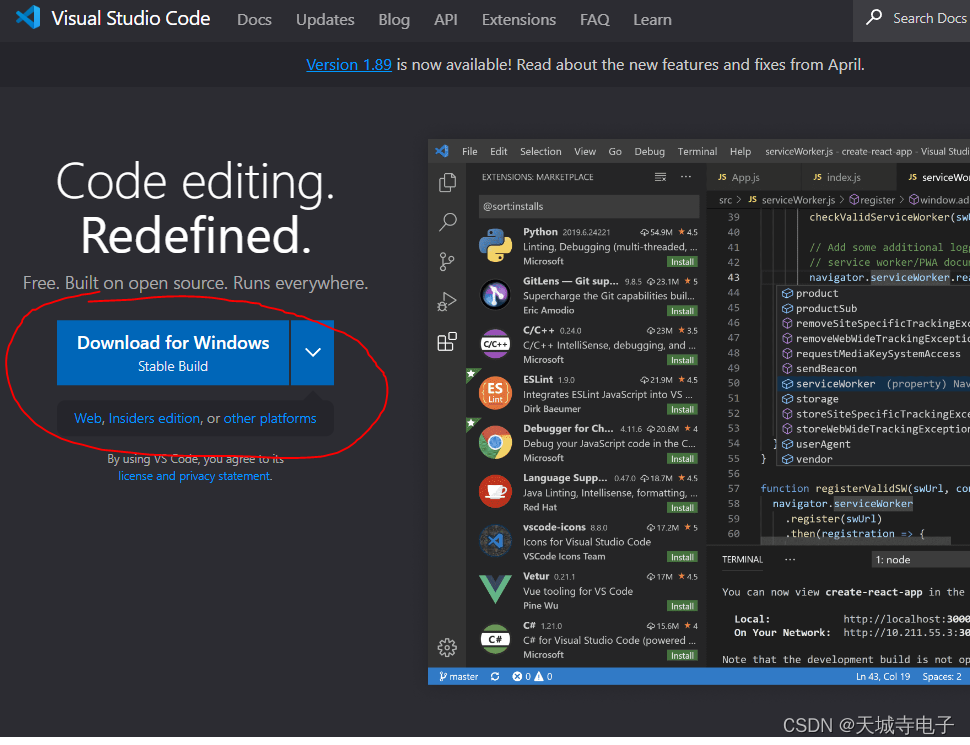Install the ESLint extension
Viewport: 970px width, 745px height.
tap(682, 409)
